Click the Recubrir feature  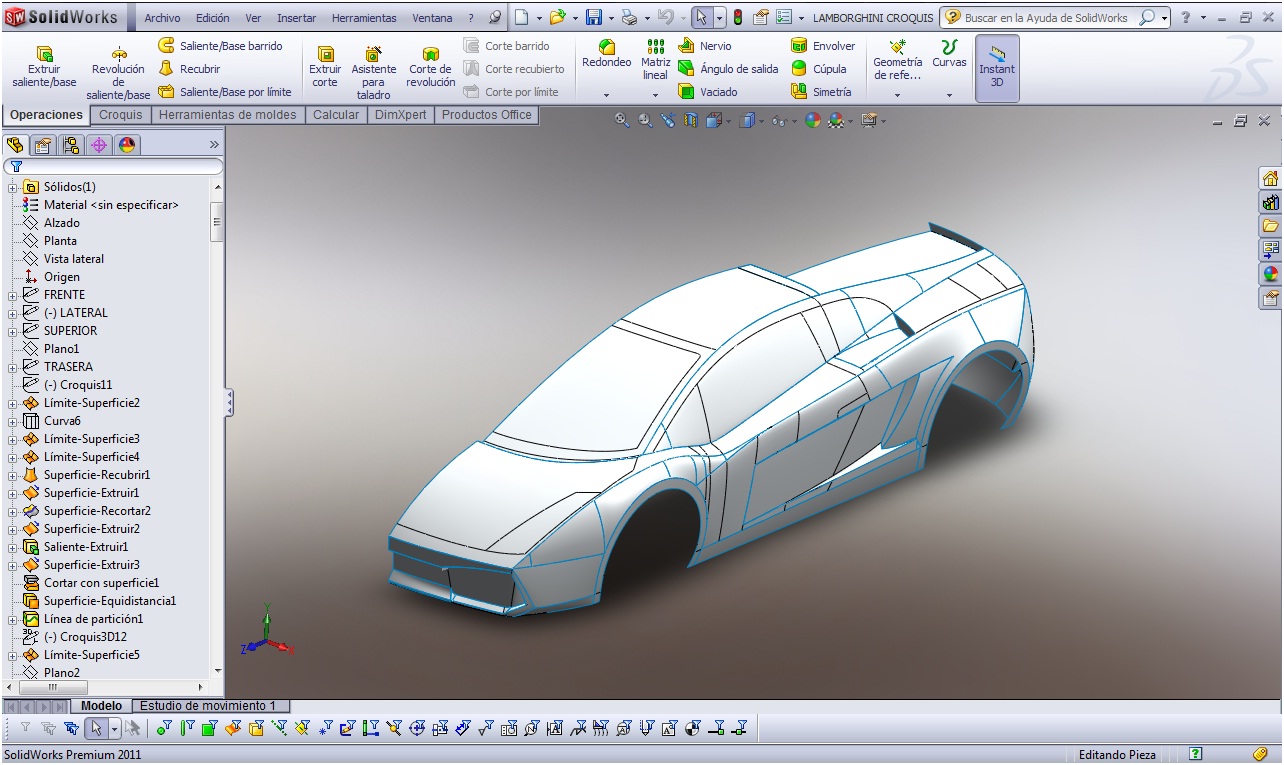(x=189, y=69)
